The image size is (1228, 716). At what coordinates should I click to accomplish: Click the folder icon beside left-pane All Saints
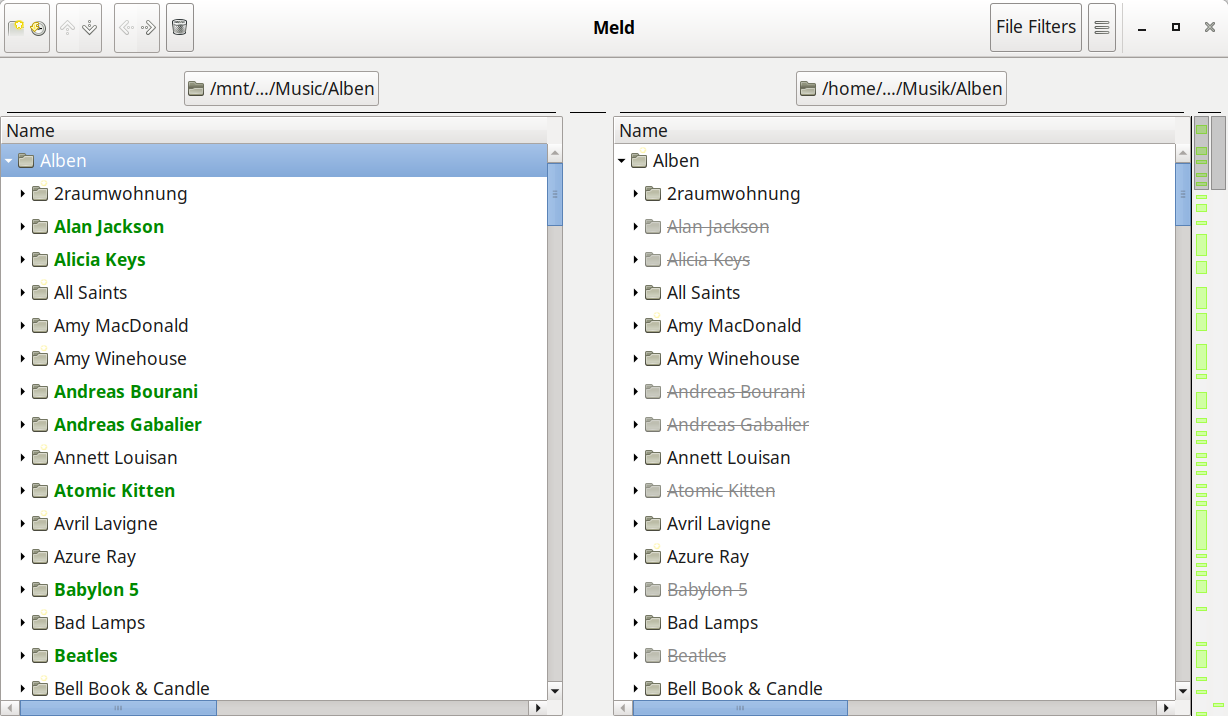(40, 293)
